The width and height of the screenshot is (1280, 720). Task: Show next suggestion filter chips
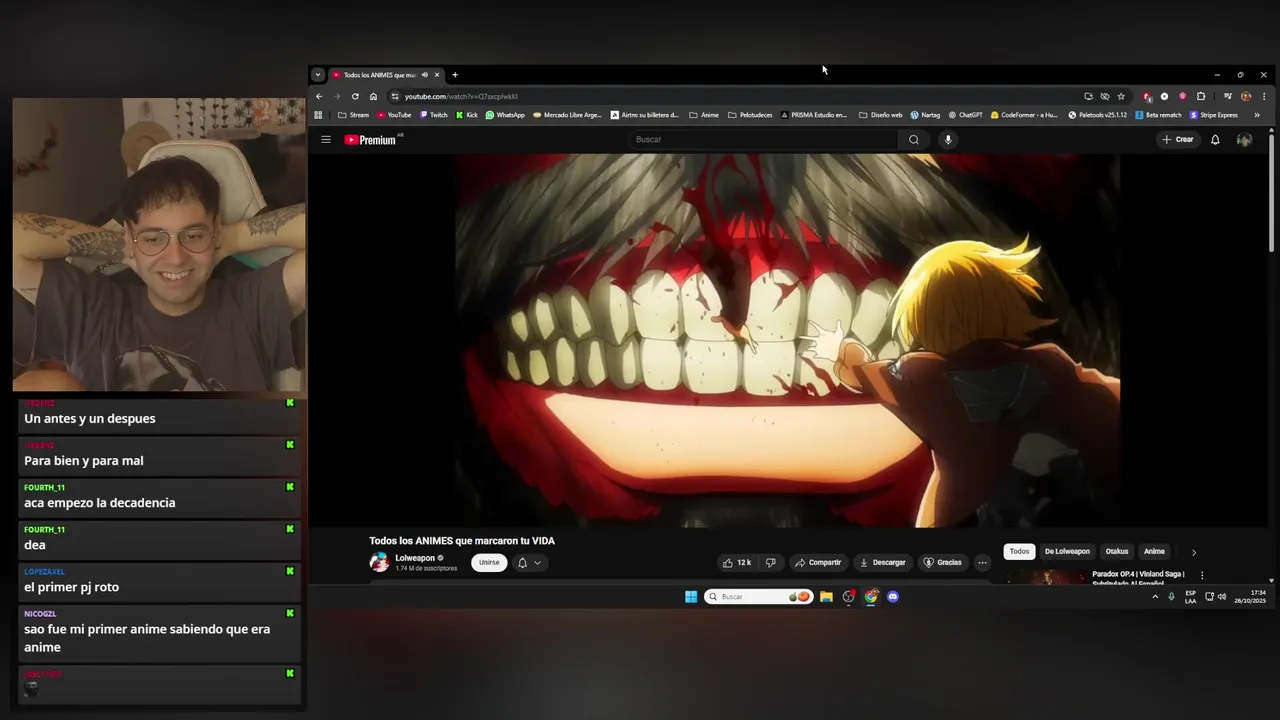coord(1193,552)
